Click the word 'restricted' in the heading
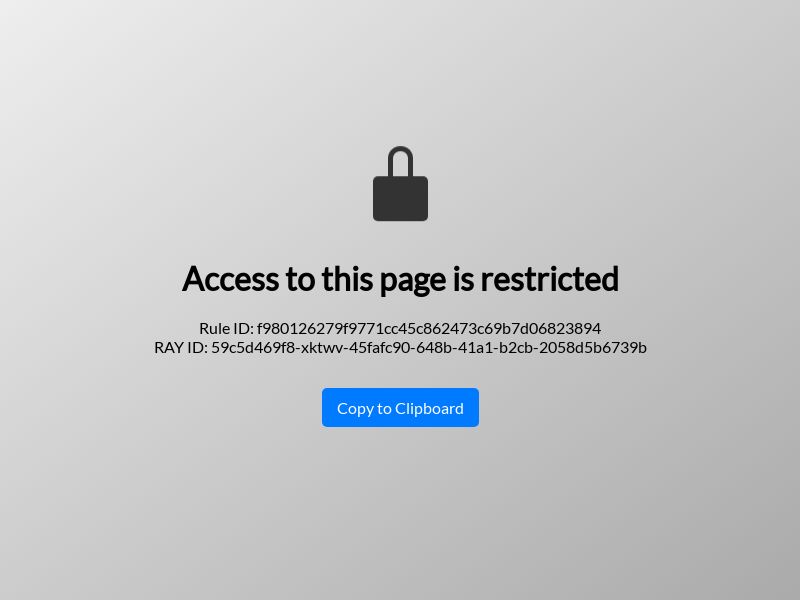Viewport: 800px width, 600px height. [549, 279]
